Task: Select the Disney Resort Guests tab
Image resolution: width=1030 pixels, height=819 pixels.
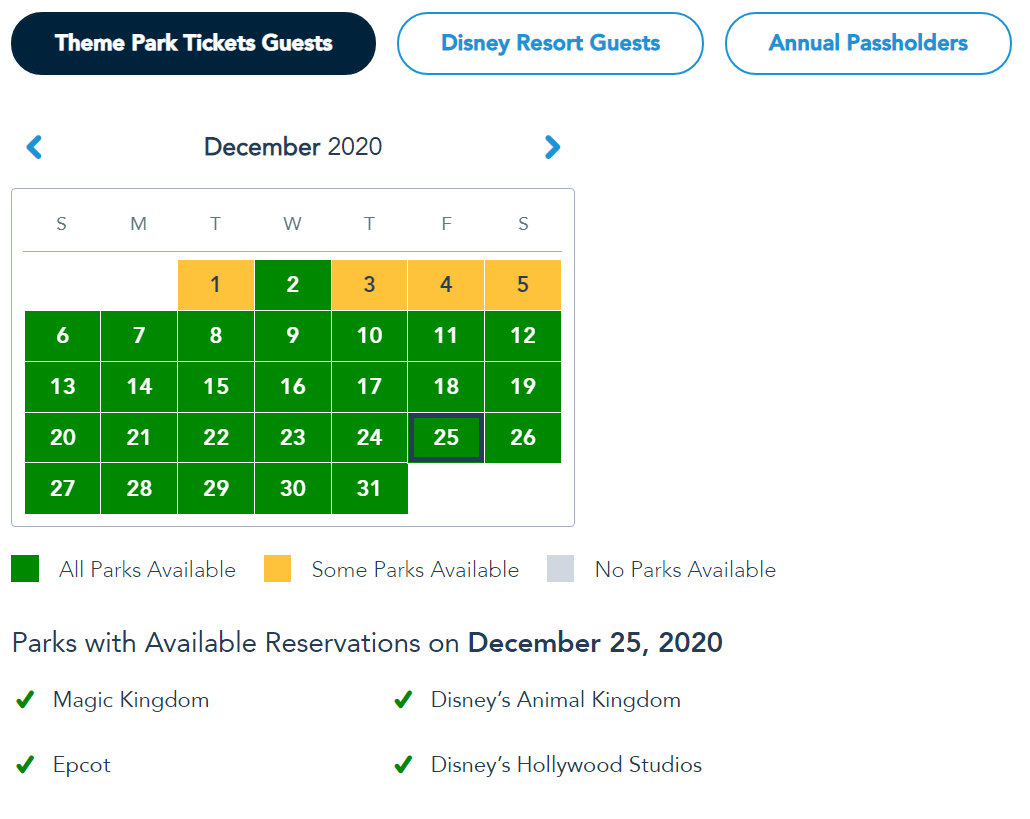Action: click(550, 43)
